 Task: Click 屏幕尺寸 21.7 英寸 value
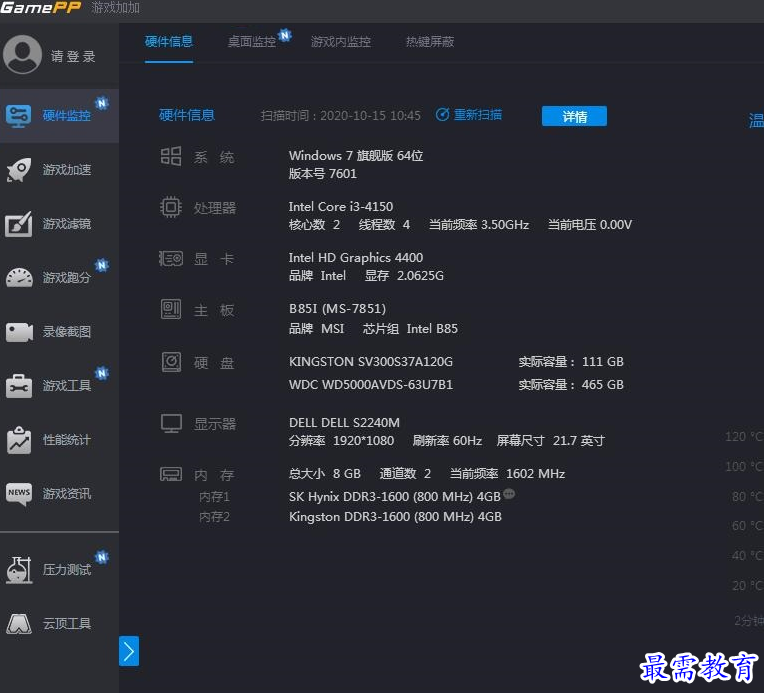point(550,440)
